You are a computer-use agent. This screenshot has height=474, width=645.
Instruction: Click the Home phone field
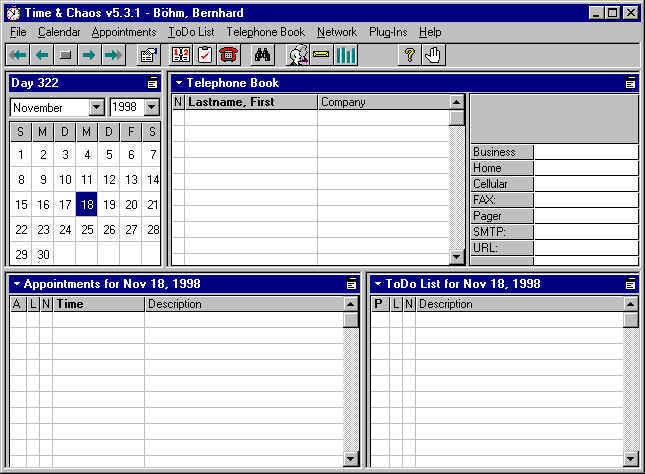[586, 168]
